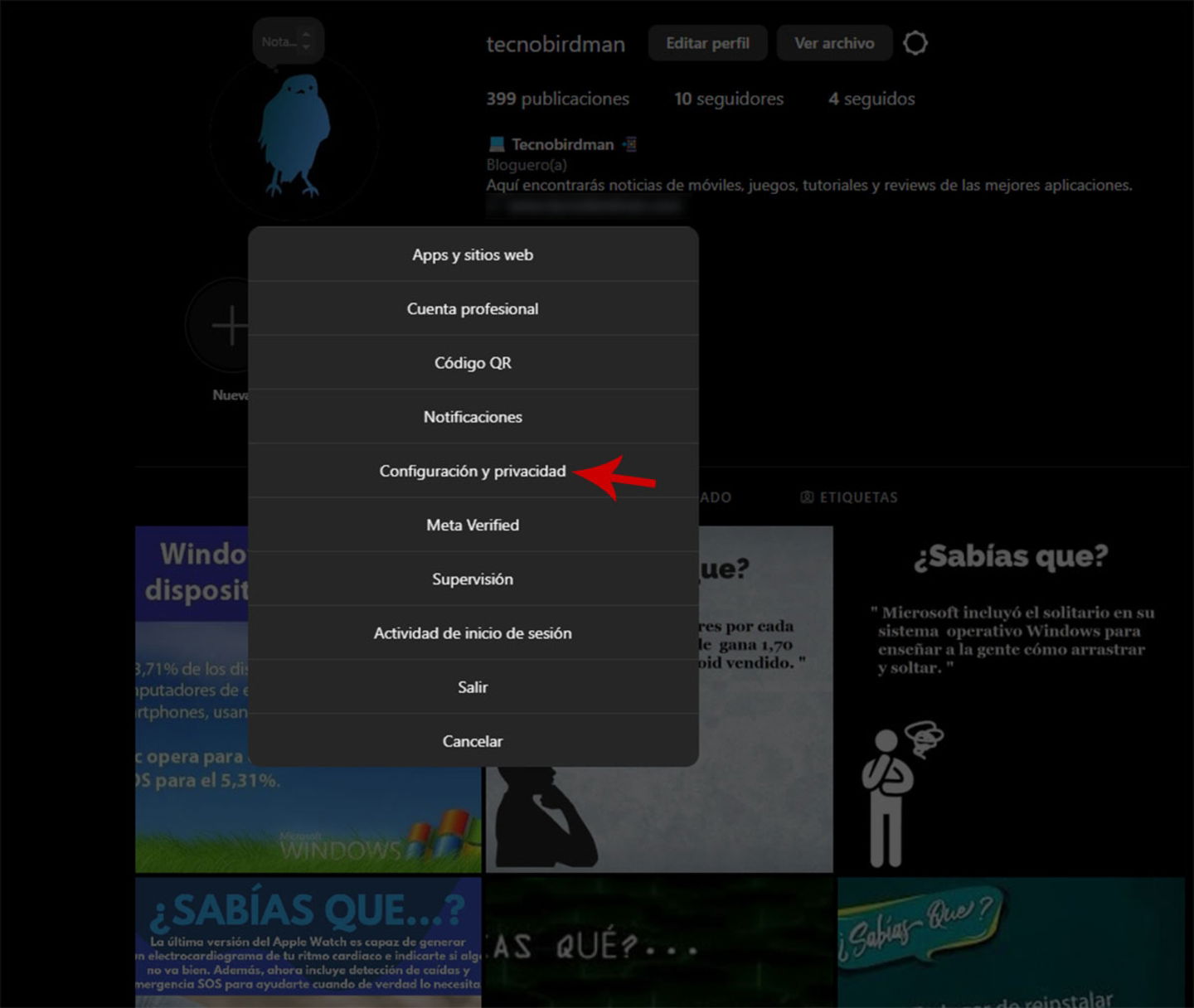Open the green matrix SABÍAS QUÉ post
Screen dimensions: 1194x1008
pyautogui.click(x=659, y=943)
